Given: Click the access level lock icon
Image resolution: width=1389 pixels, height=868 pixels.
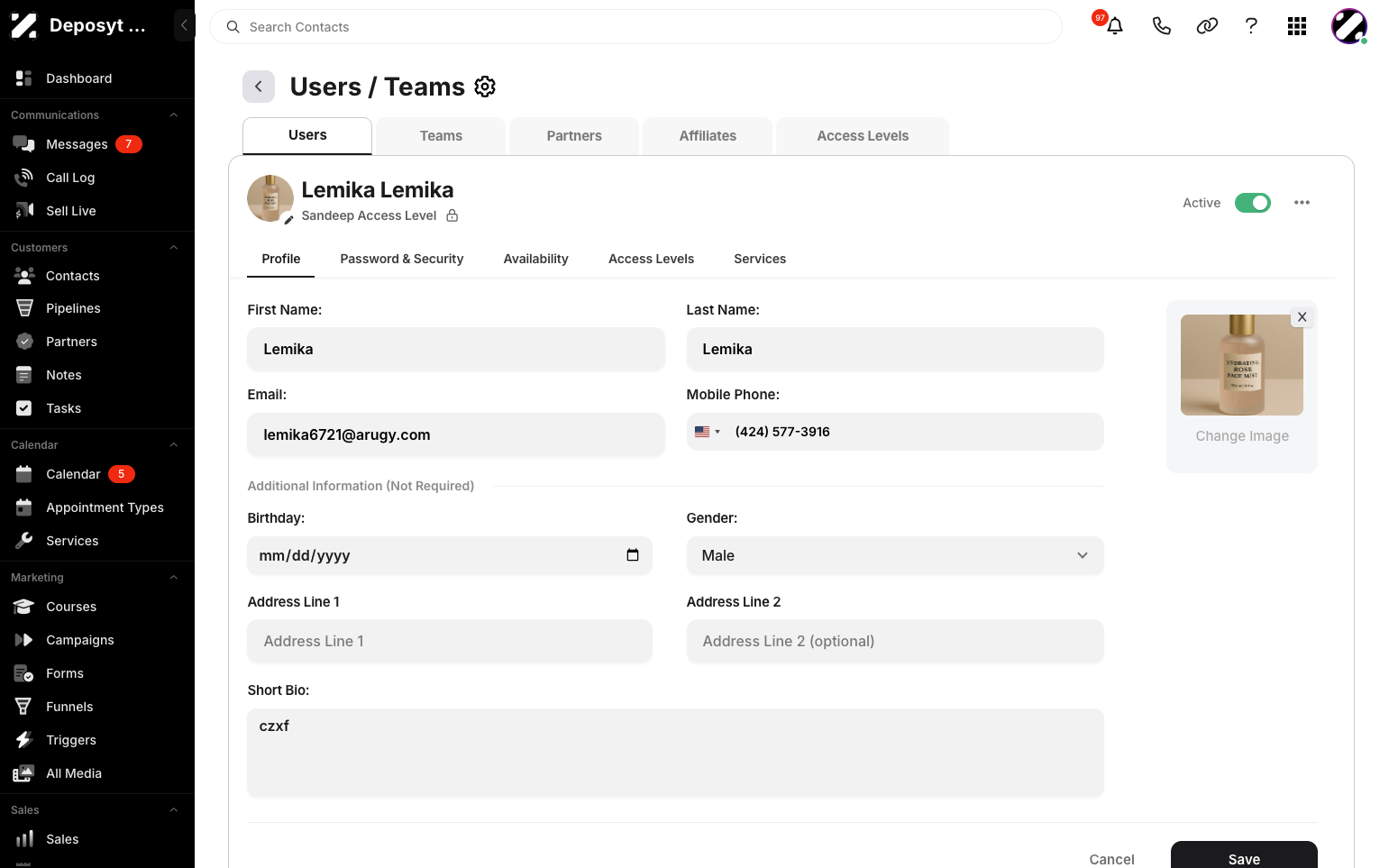Looking at the screenshot, I should point(452,215).
